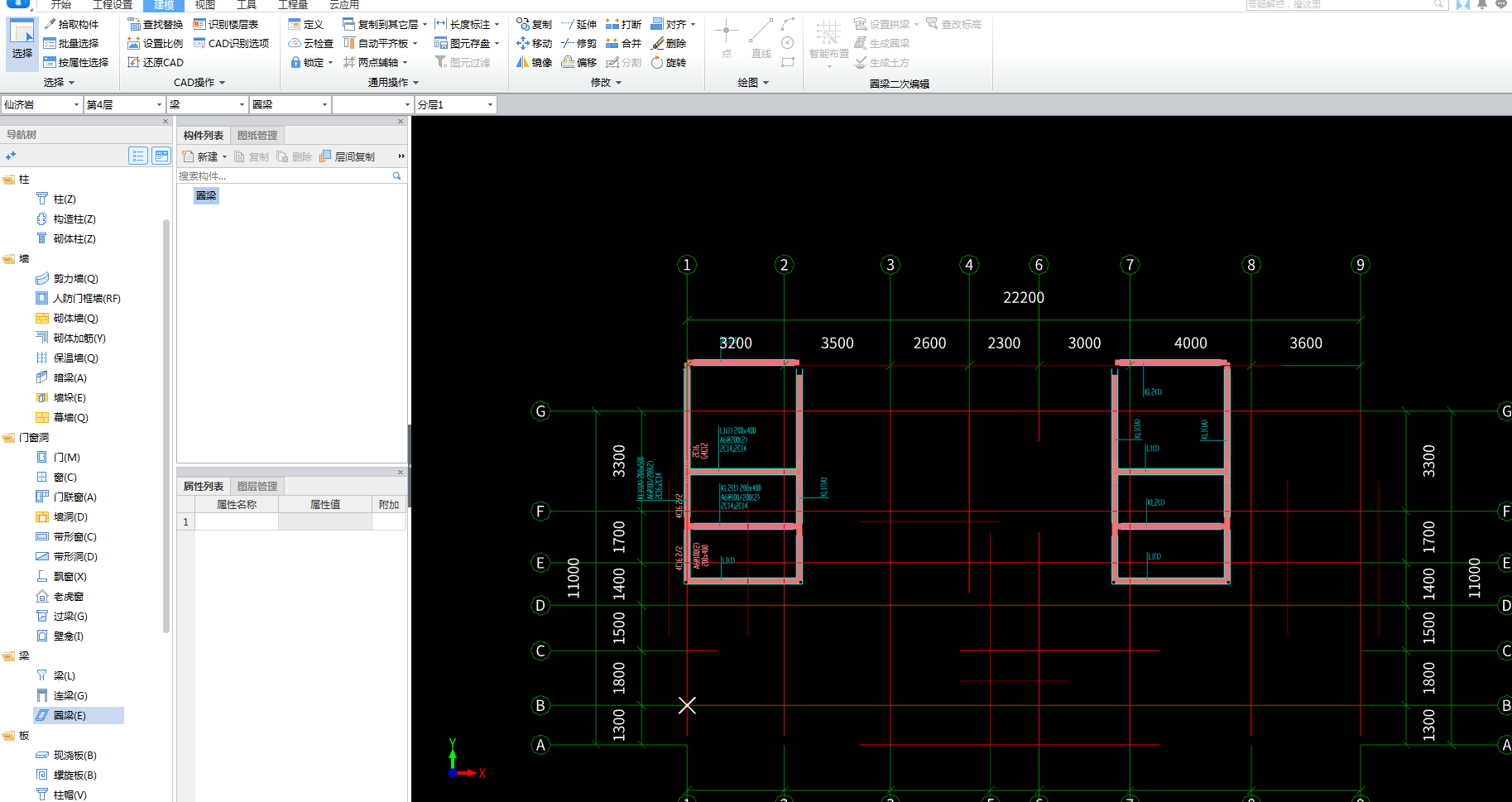Click 层间复制 copy between floors button
This screenshot has height=802, width=1512.
click(348, 156)
